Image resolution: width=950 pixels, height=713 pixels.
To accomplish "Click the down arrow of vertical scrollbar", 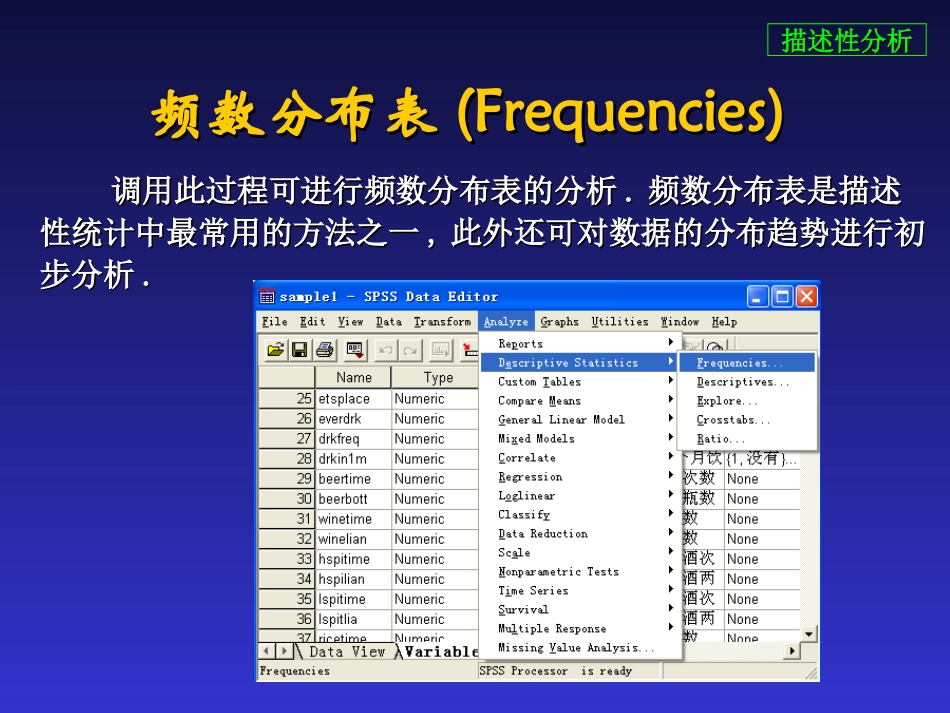I will [809, 634].
